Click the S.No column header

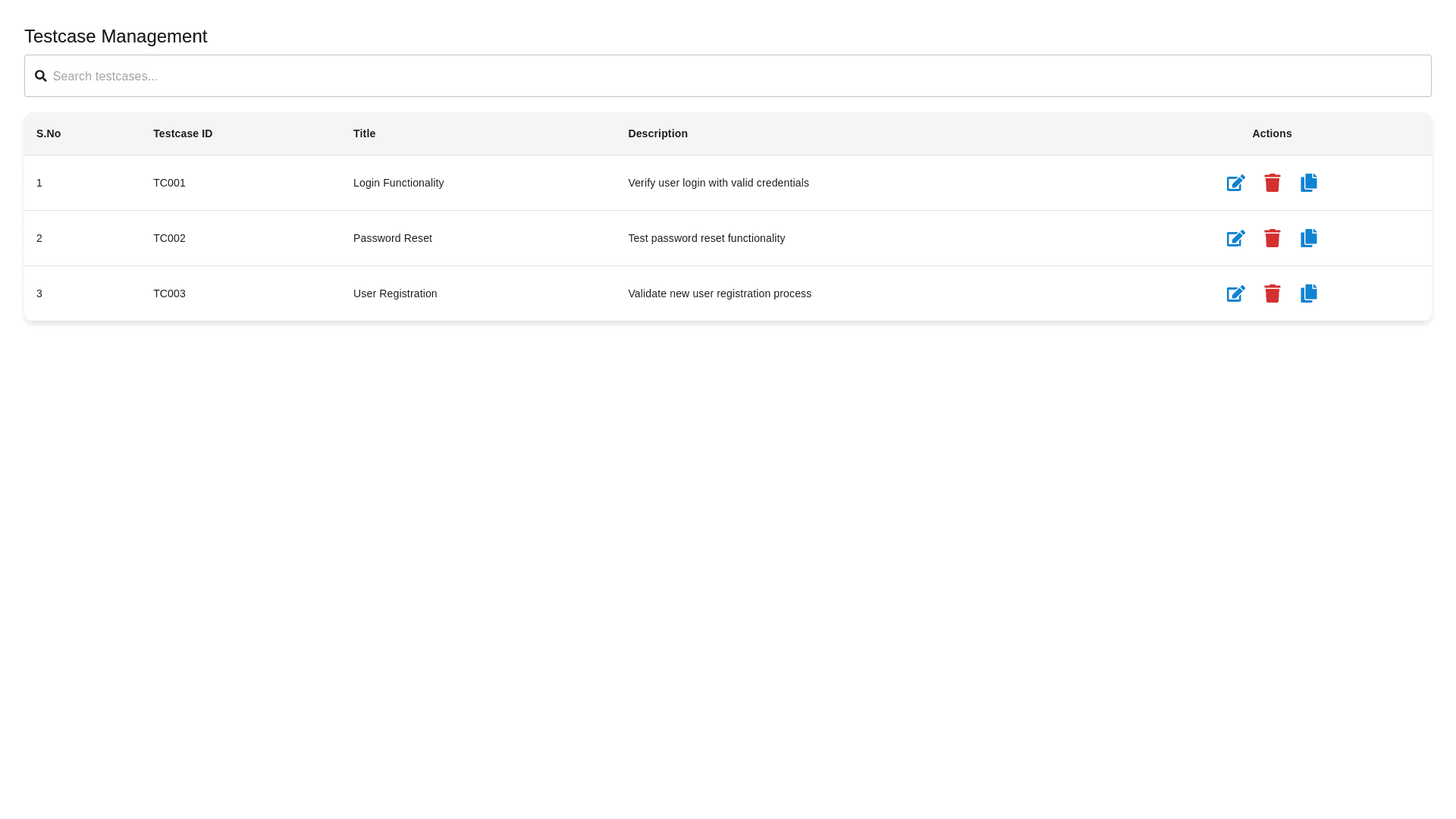point(49,133)
